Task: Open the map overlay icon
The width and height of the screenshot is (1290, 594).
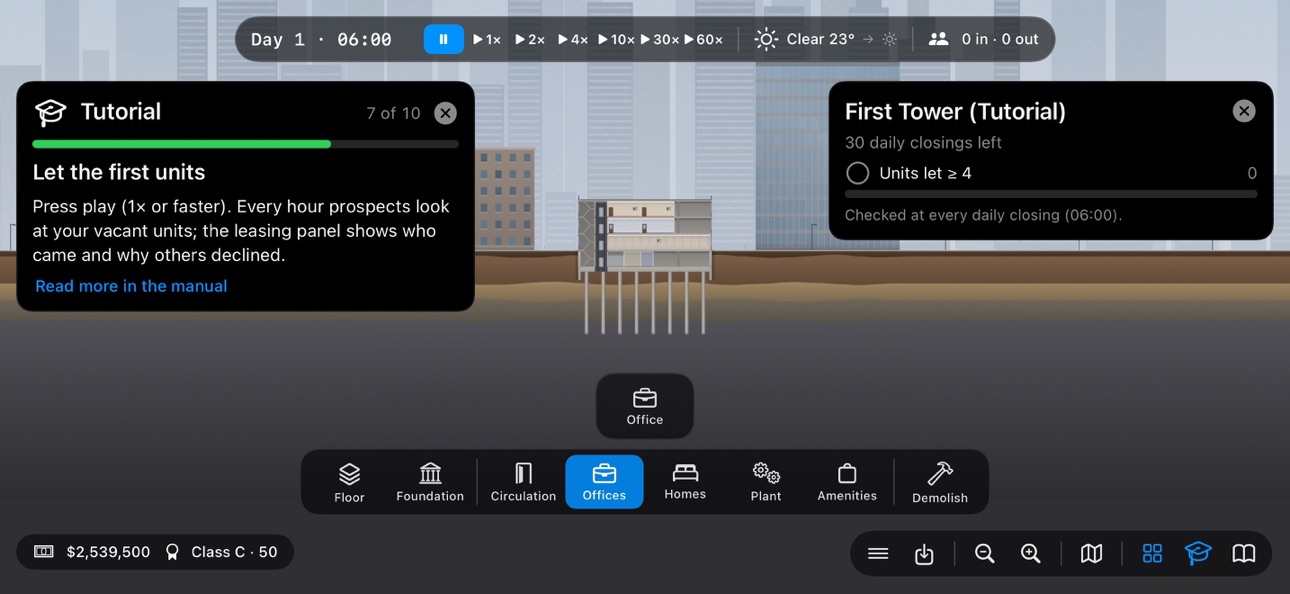Action: [x=1091, y=553]
